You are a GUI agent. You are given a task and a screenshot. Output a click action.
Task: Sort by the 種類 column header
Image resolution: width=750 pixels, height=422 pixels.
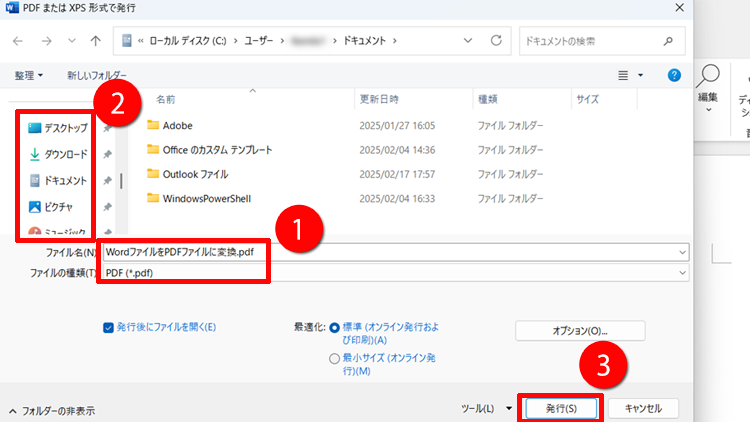(x=487, y=99)
